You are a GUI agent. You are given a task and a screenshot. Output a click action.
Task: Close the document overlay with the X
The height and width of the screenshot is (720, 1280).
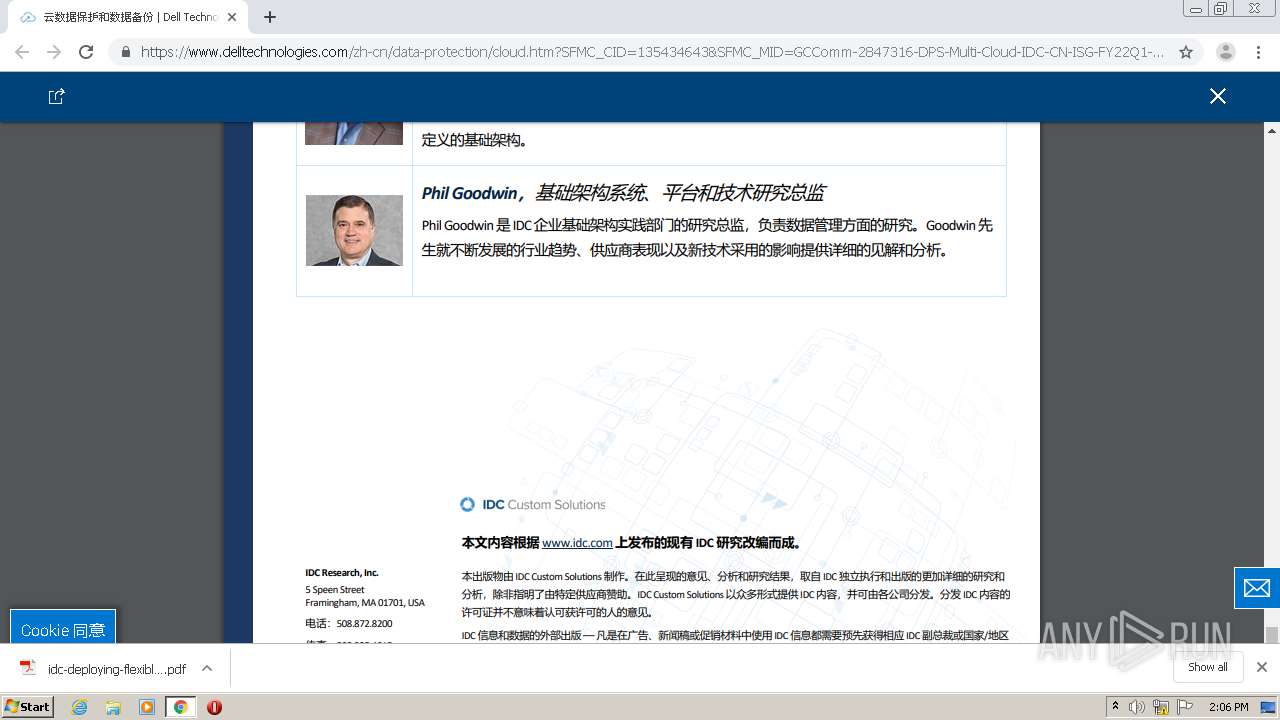[x=1217, y=96]
